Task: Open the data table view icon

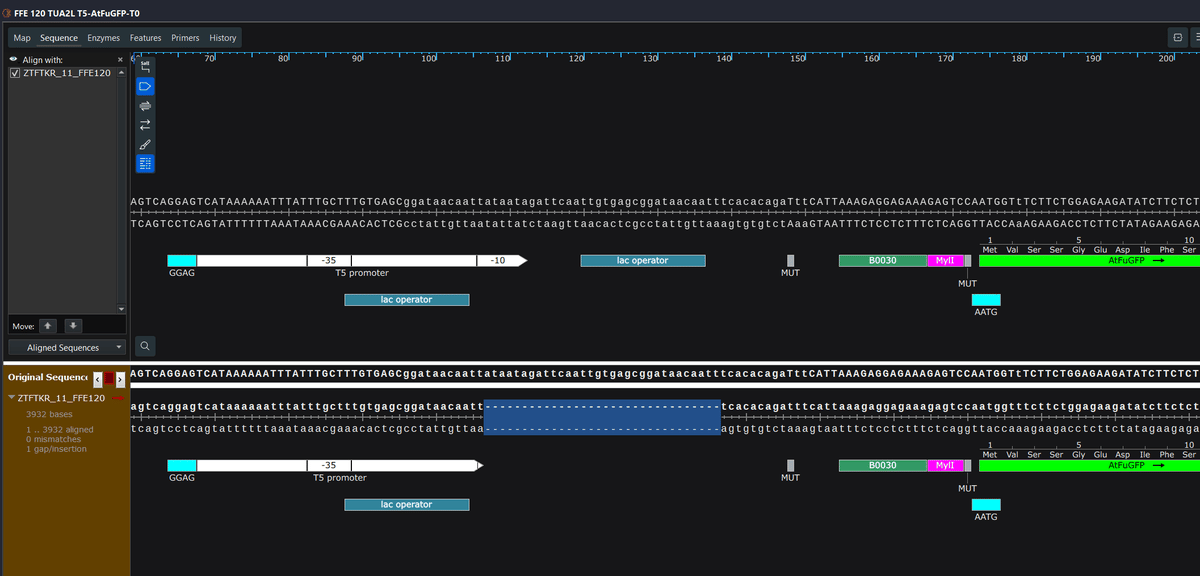Action: (145, 163)
